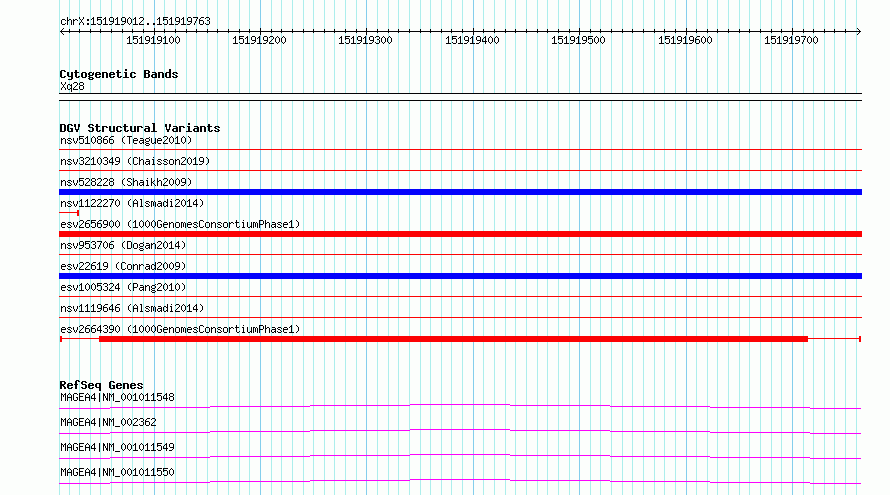The height and width of the screenshot is (495, 890).
Task: Click the RefSeq Genes track heading
Action: [101, 385]
